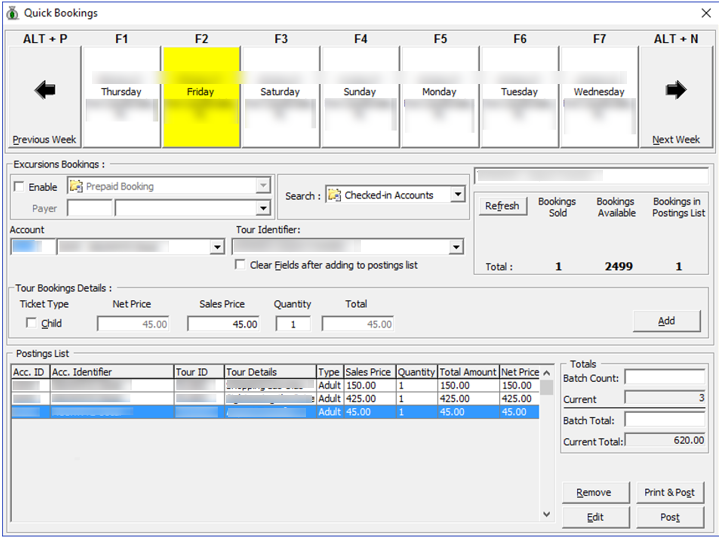
Task: Click the Net Price field
Action: click(x=133, y=324)
